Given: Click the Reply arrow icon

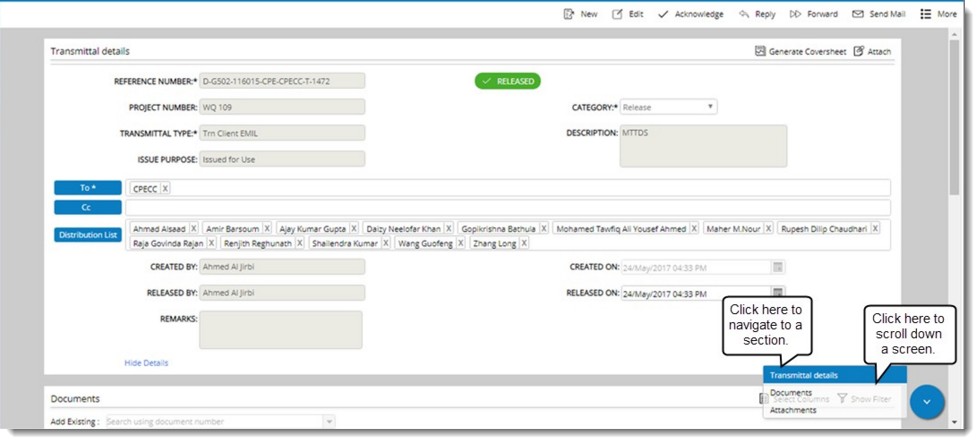Looking at the screenshot, I should [744, 14].
